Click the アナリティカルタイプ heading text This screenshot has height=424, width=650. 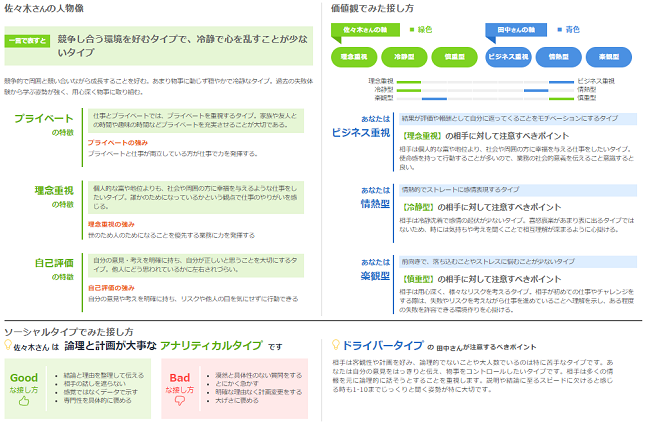211,345
